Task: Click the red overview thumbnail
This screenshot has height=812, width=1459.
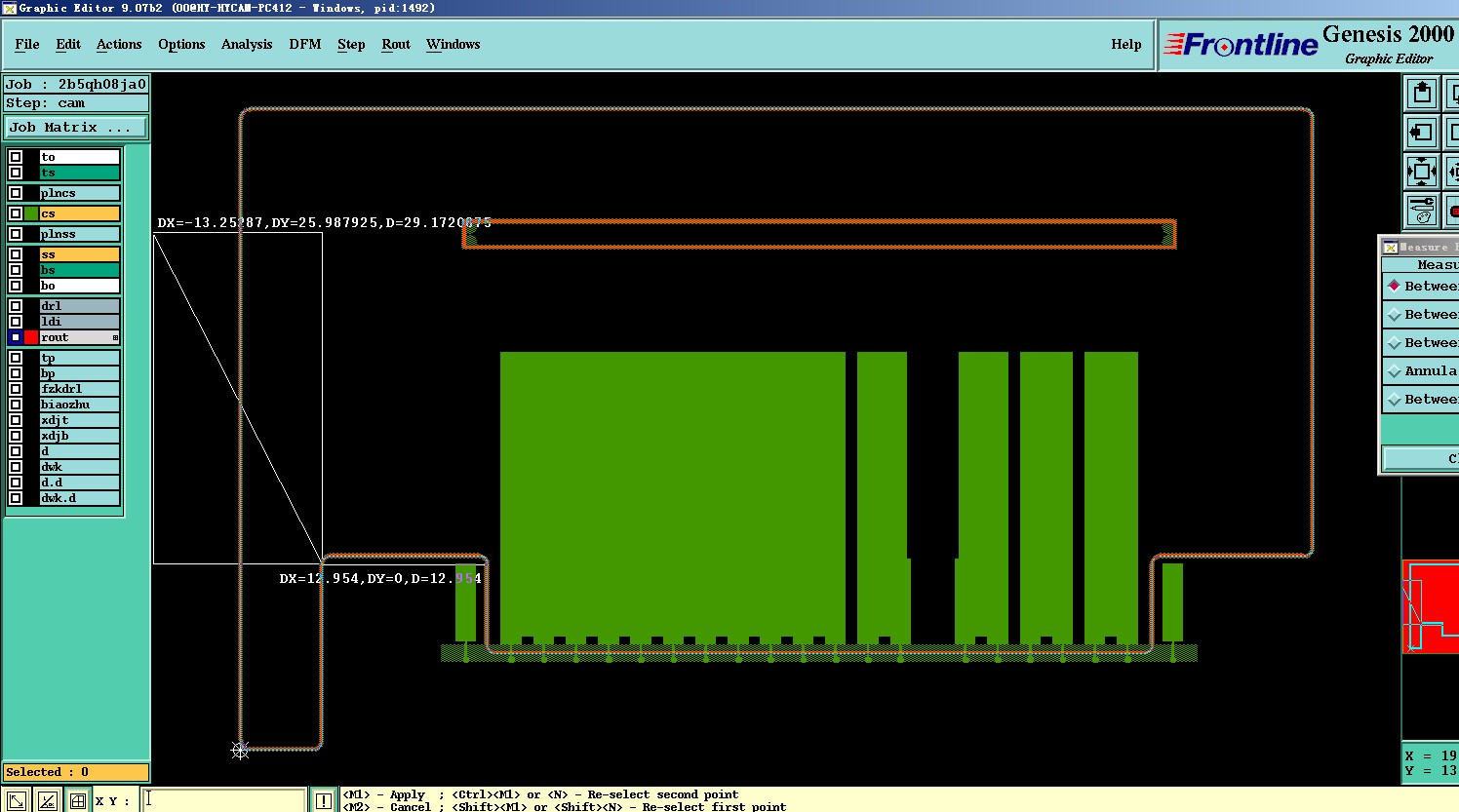Action: click(x=1431, y=606)
